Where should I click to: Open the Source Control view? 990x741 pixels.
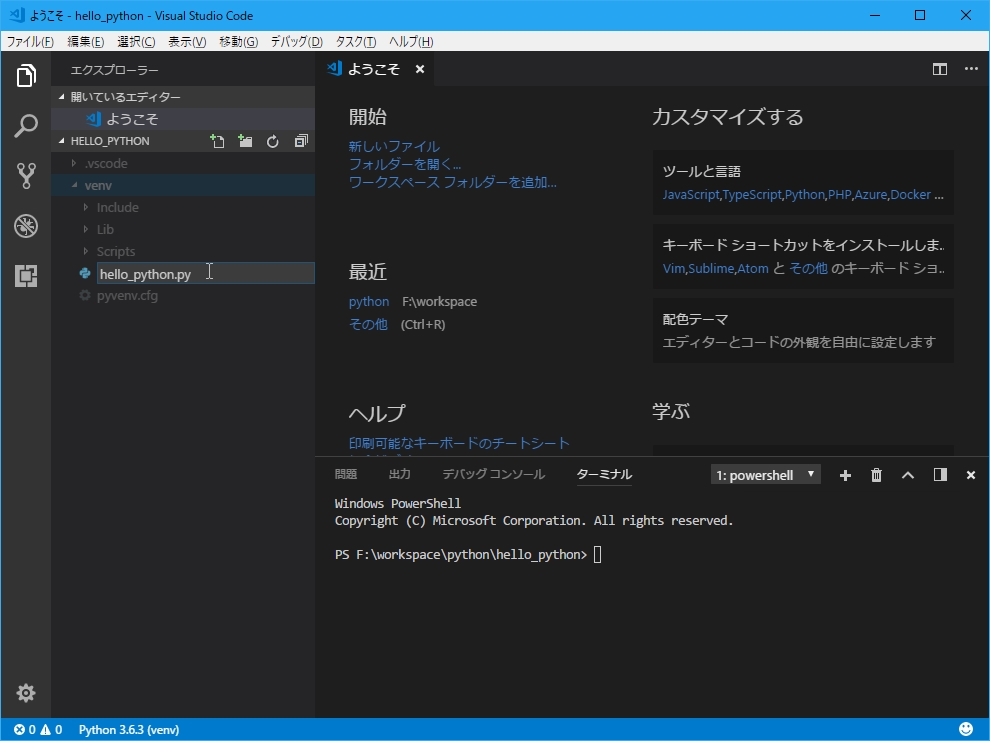point(26,175)
